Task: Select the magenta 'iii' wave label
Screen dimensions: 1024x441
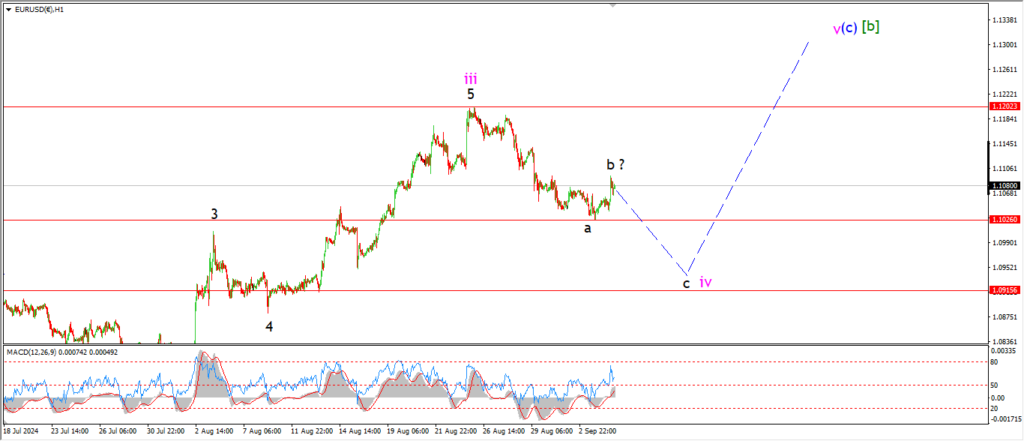Action: pyautogui.click(x=470, y=77)
